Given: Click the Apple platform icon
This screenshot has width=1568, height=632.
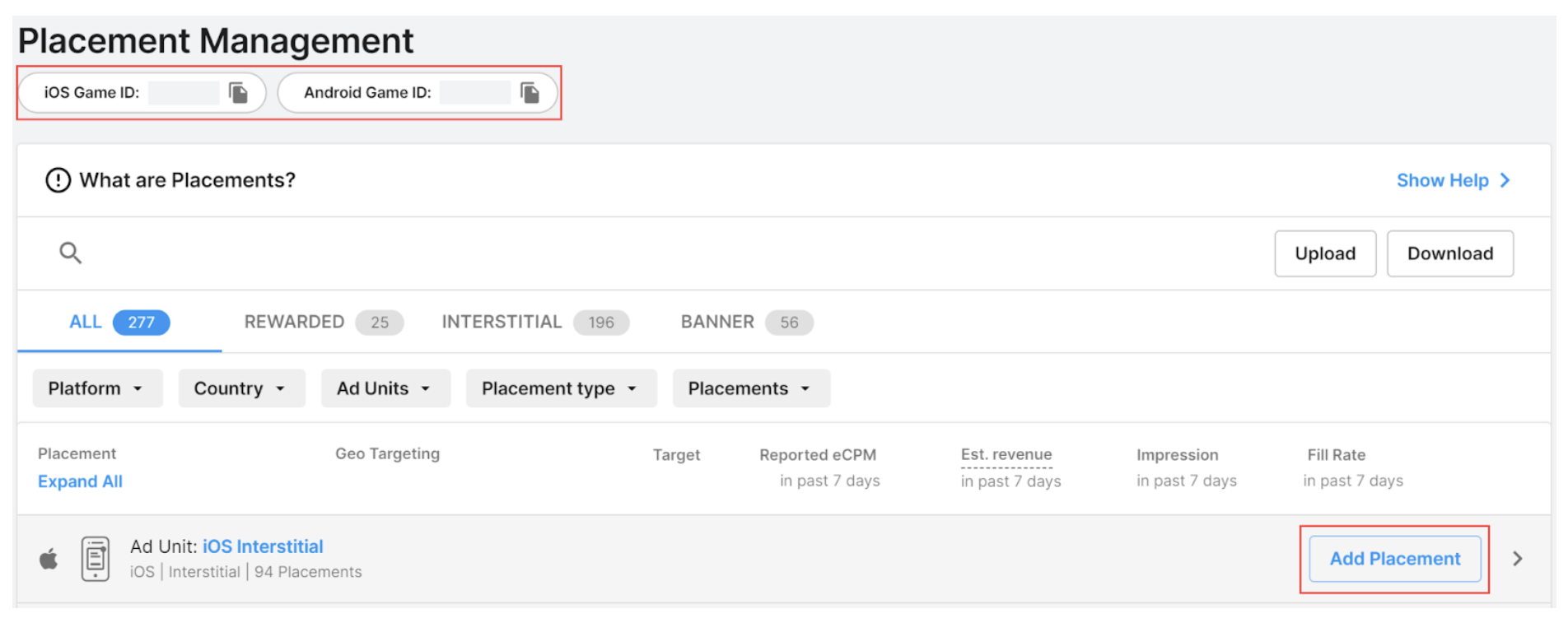Looking at the screenshot, I should point(49,560).
